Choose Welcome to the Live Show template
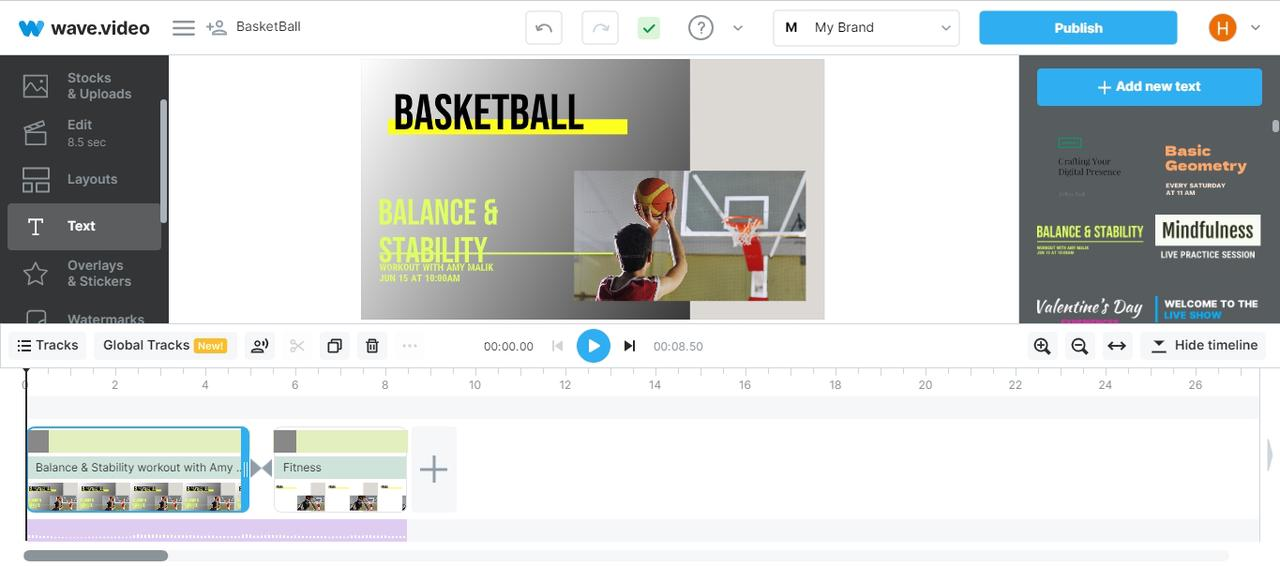1280x567 pixels. coord(1207,308)
